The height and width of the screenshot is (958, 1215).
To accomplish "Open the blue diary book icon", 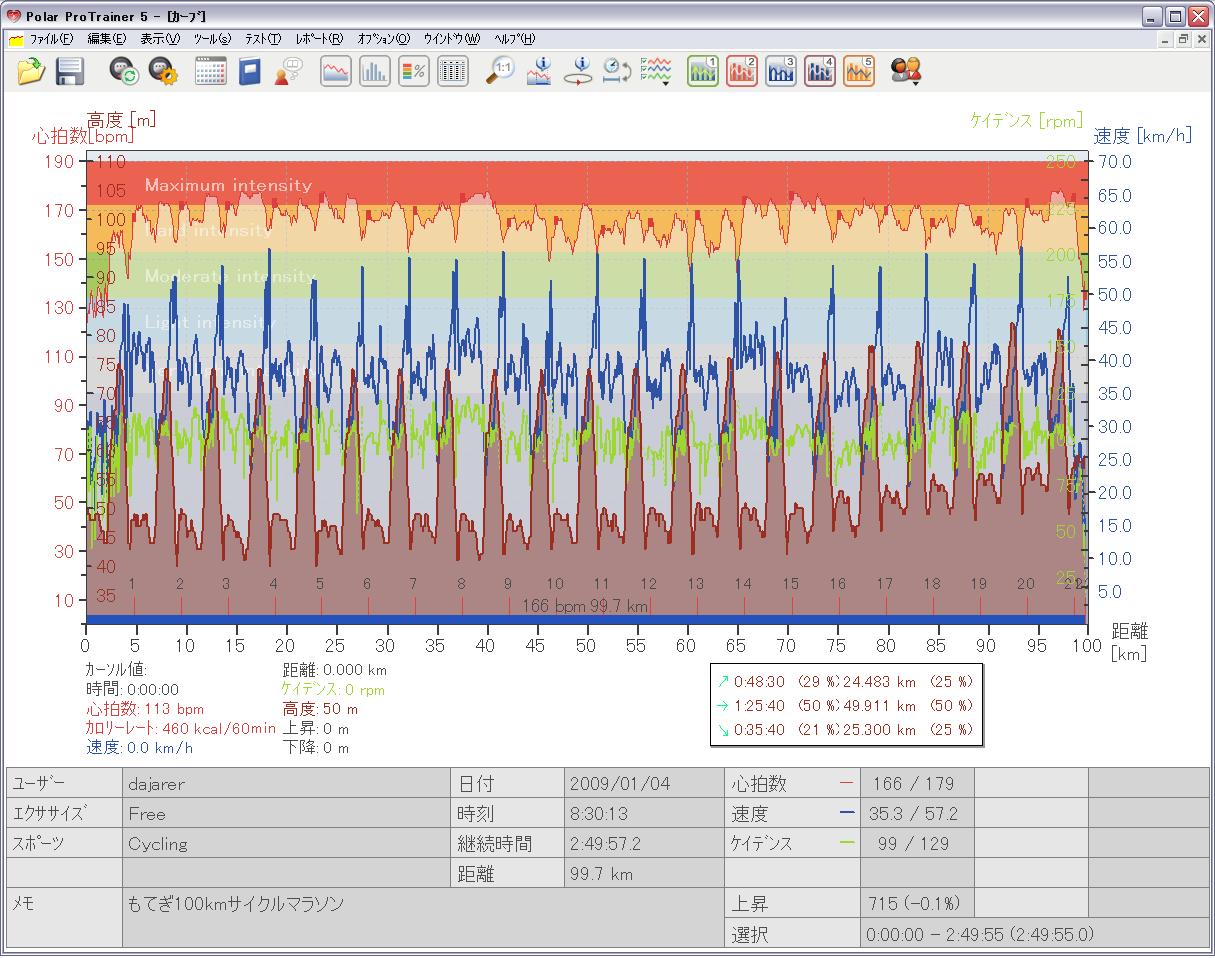I will tap(249, 71).
